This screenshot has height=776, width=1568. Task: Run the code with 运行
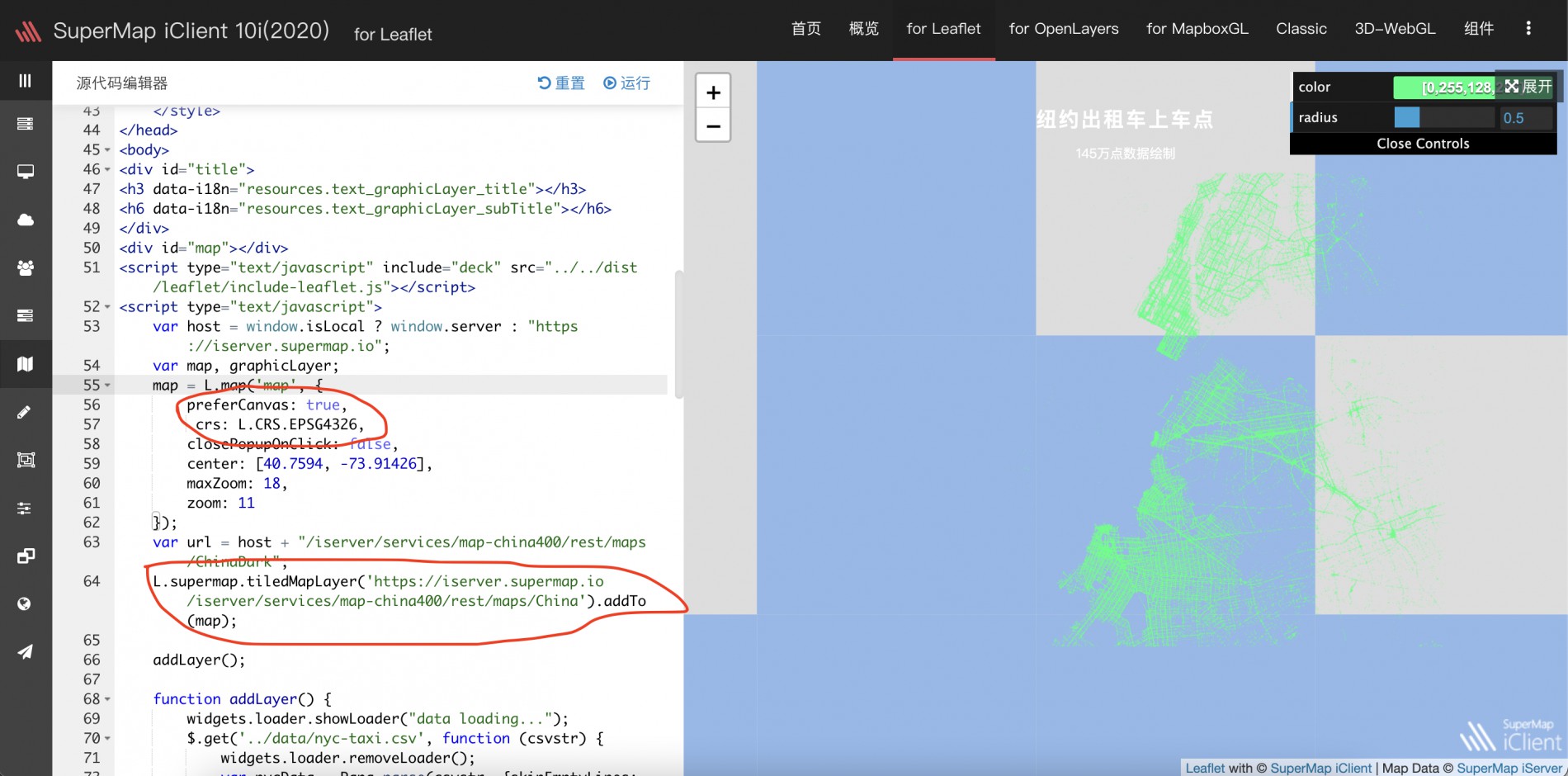click(627, 83)
